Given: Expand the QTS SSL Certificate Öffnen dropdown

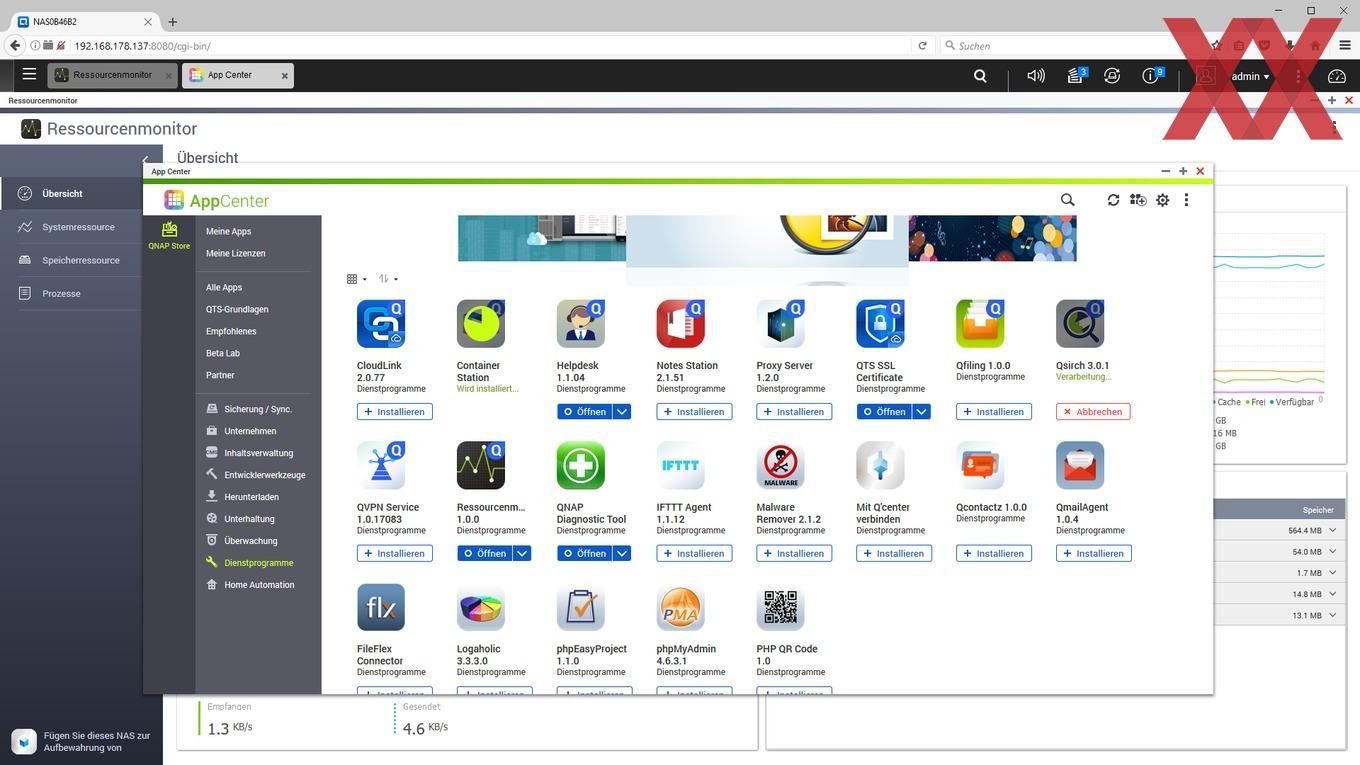Looking at the screenshot, I should pos(922,412).
